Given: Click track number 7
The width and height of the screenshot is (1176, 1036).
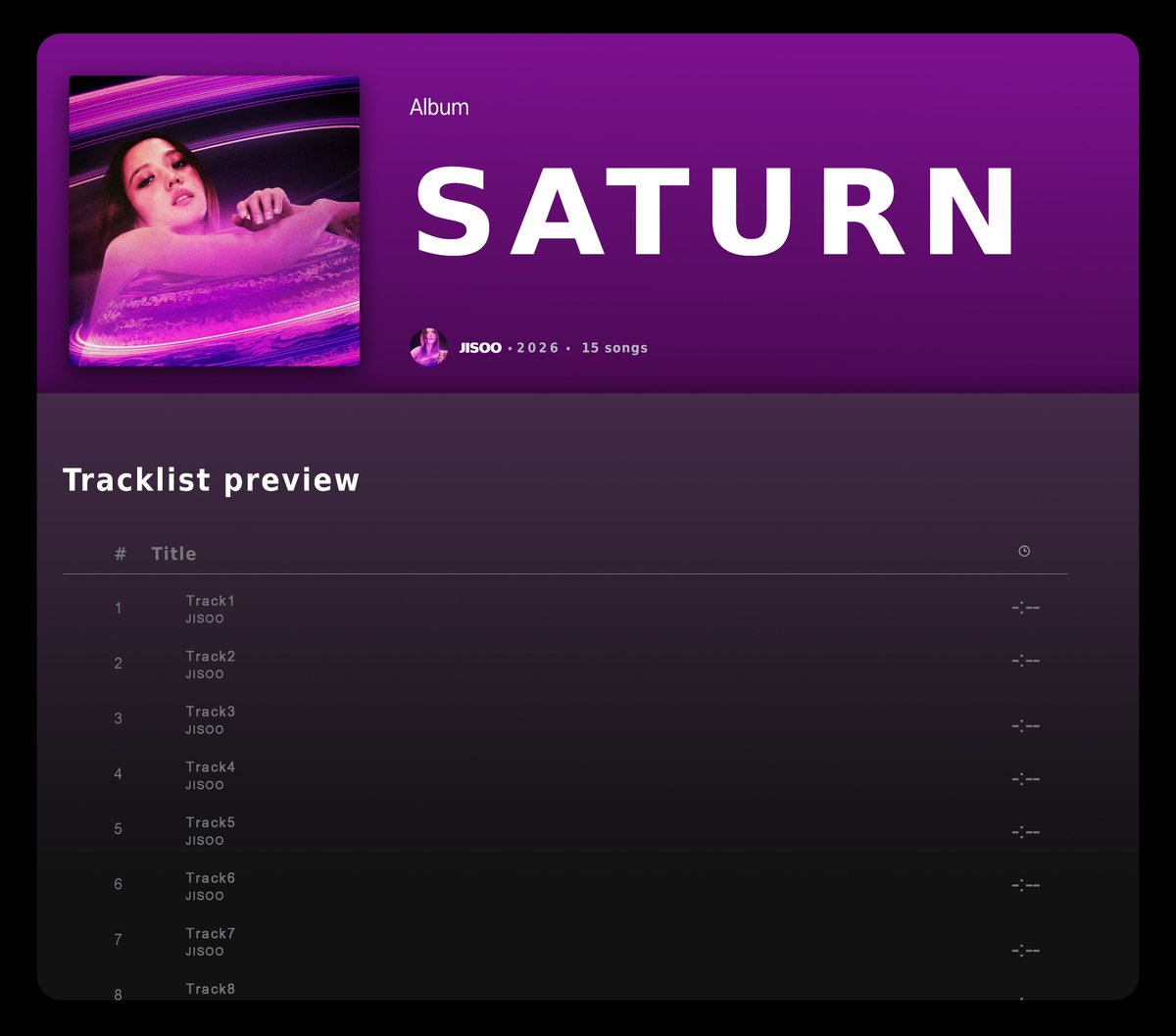Looking at the screenshot, I should 119,940.
